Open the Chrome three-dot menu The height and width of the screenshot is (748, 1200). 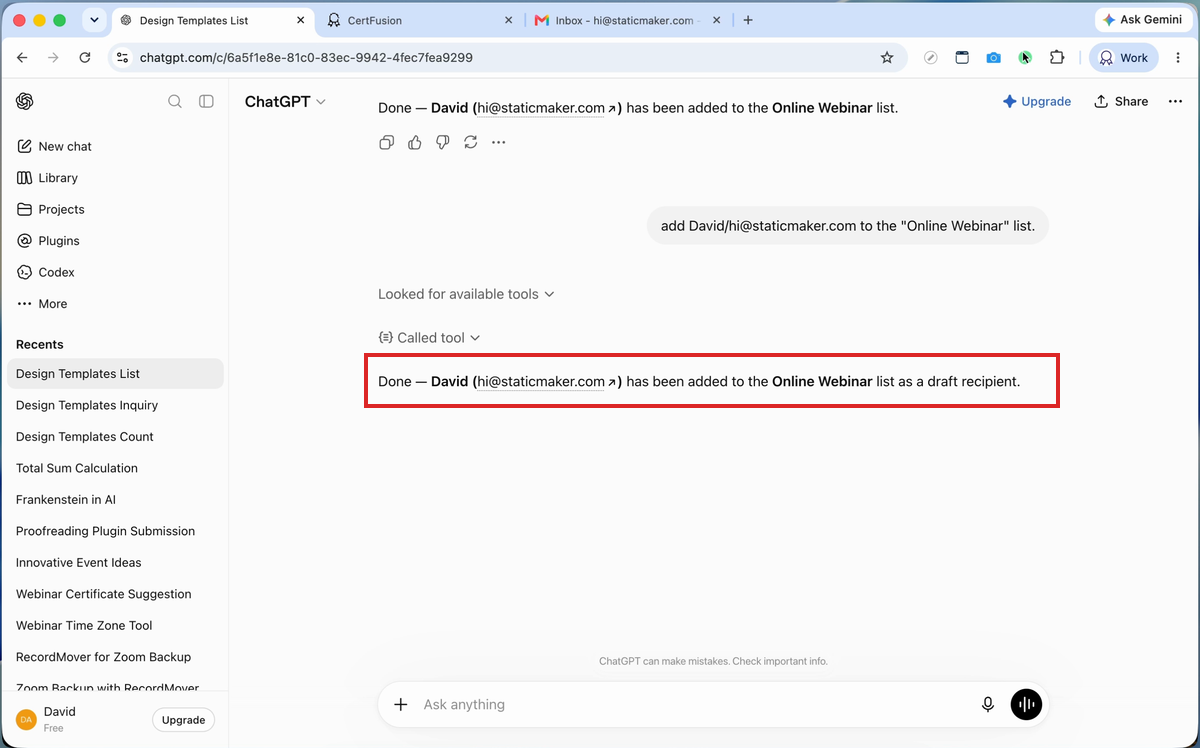coord(1179,58)
